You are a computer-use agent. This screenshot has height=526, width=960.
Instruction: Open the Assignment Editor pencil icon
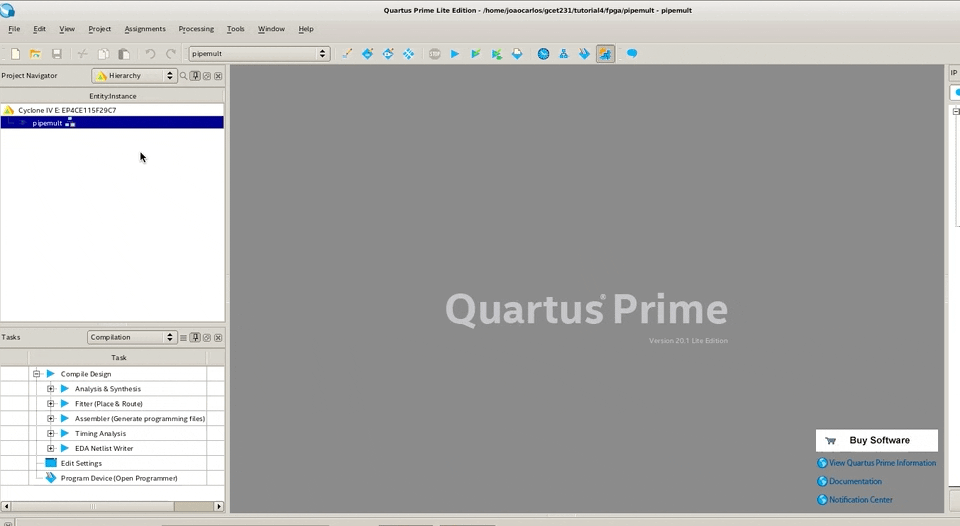[x=347, y=54]
